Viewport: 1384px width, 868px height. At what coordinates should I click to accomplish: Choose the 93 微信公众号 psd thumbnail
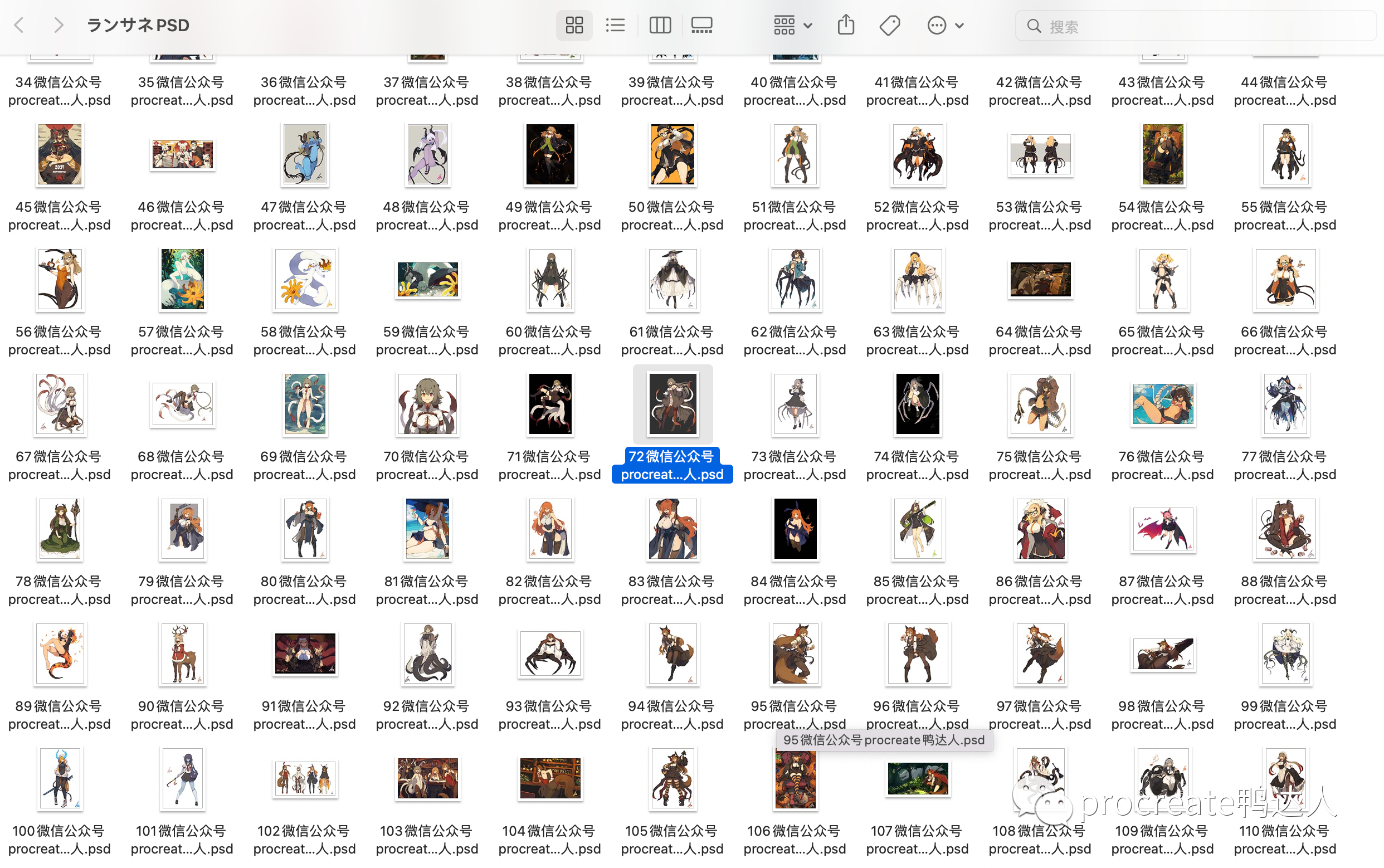(x=550, y=654)
